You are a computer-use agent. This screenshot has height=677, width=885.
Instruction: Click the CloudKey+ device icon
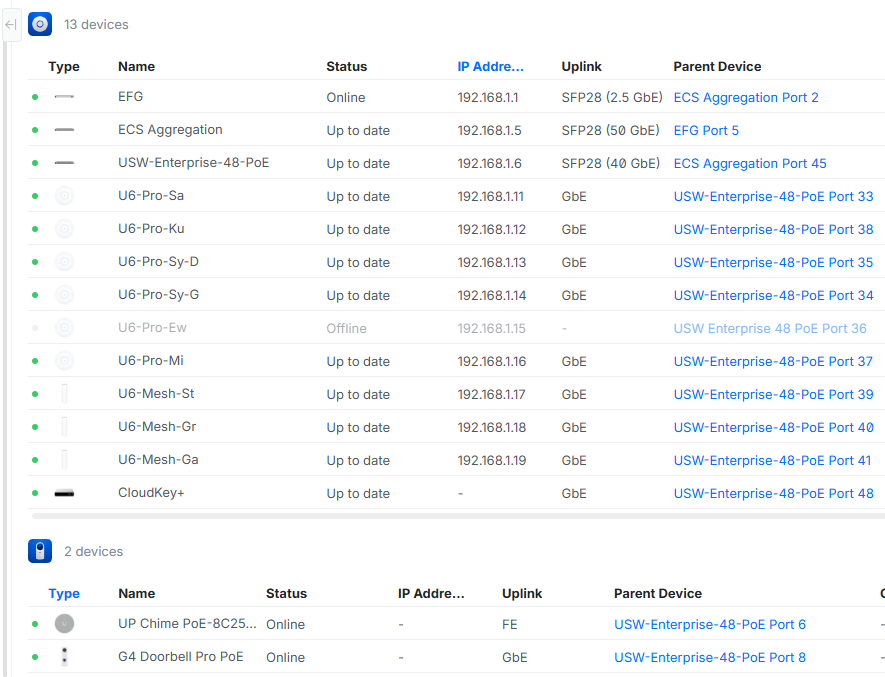point(64,493)
